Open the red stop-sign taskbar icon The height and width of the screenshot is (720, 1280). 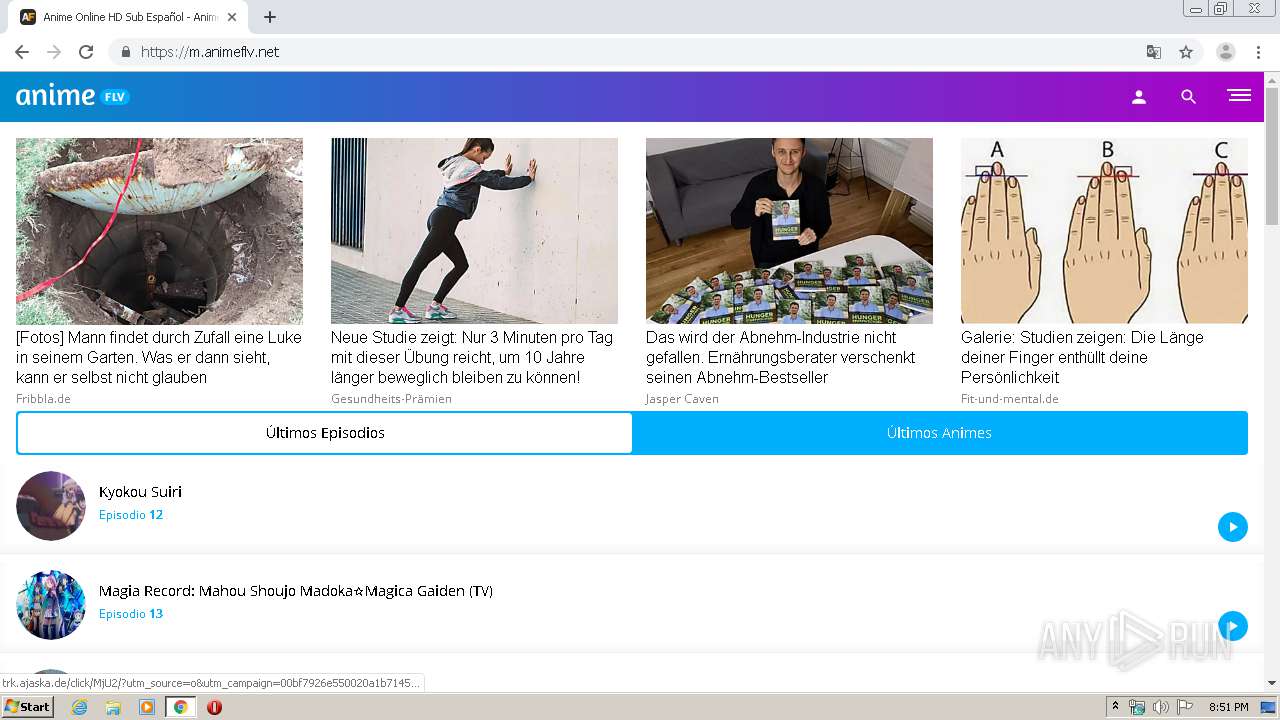click(214, 707)
